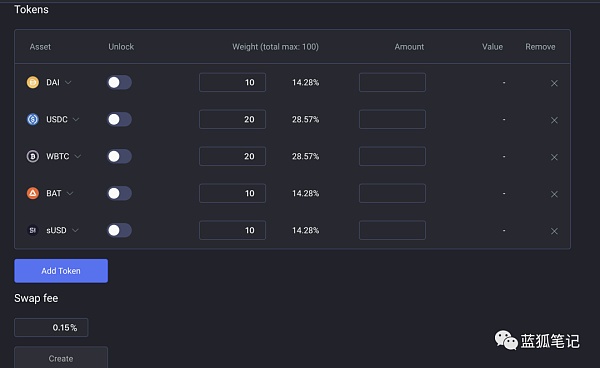Expand the WBTC asset selector
This screenshot has width=600, height=368.
coord(78,156)
